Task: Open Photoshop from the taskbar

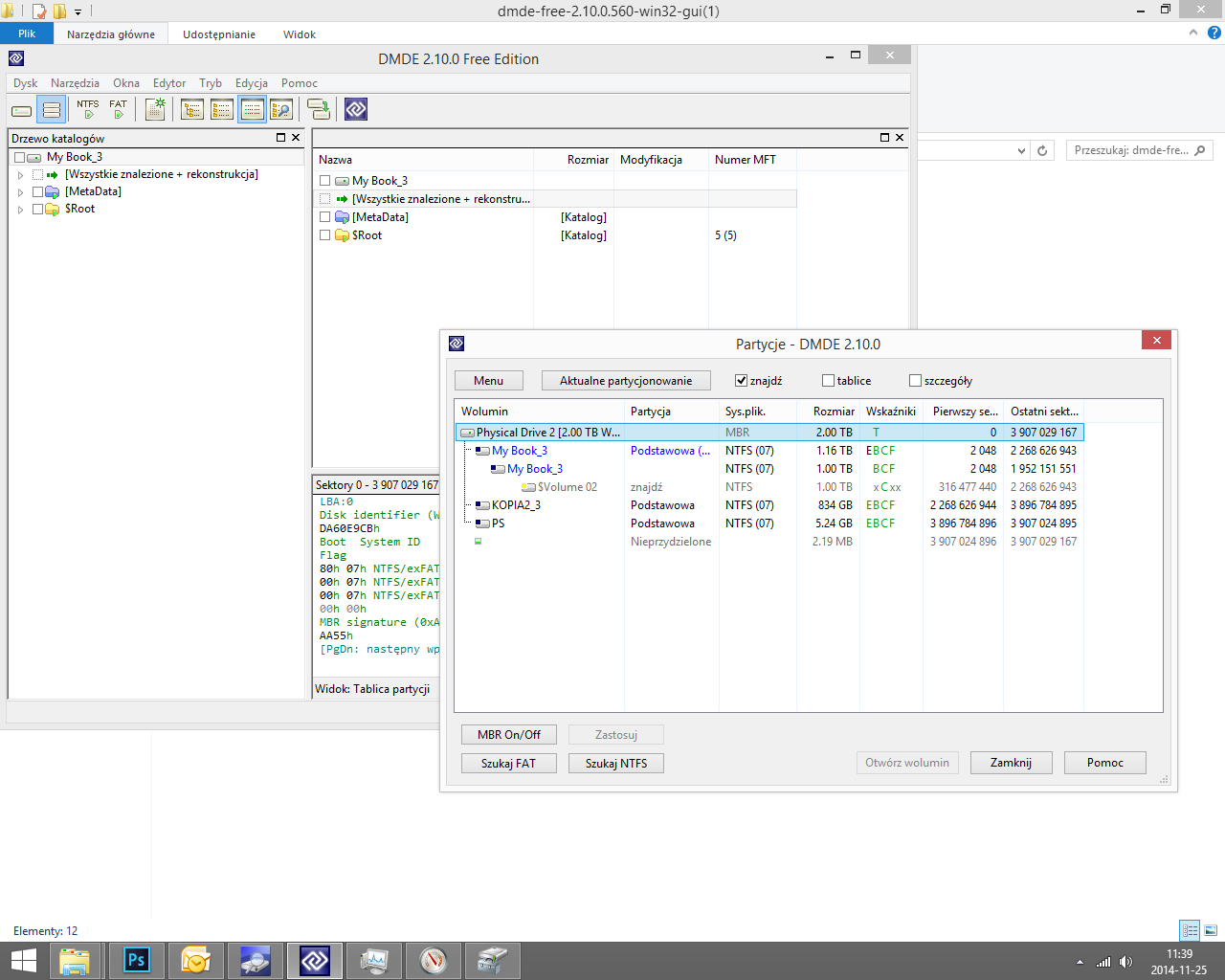Action: (137, 960)
